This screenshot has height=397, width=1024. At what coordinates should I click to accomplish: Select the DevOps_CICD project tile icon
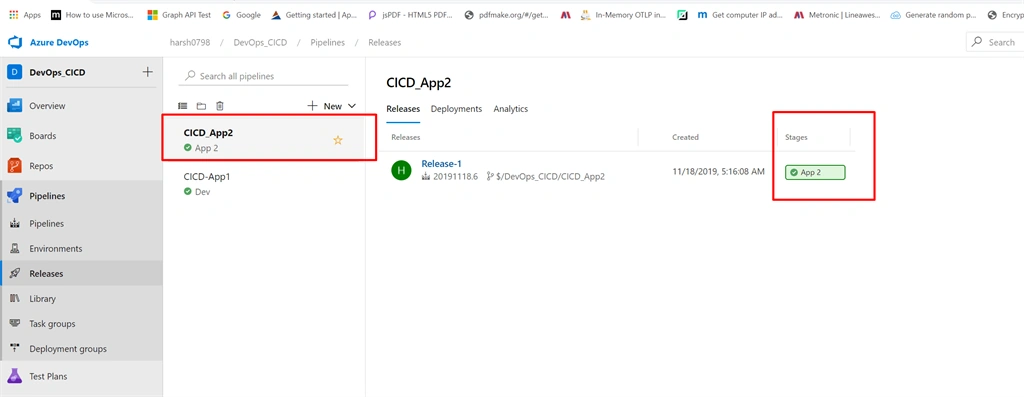pos(14,72)
